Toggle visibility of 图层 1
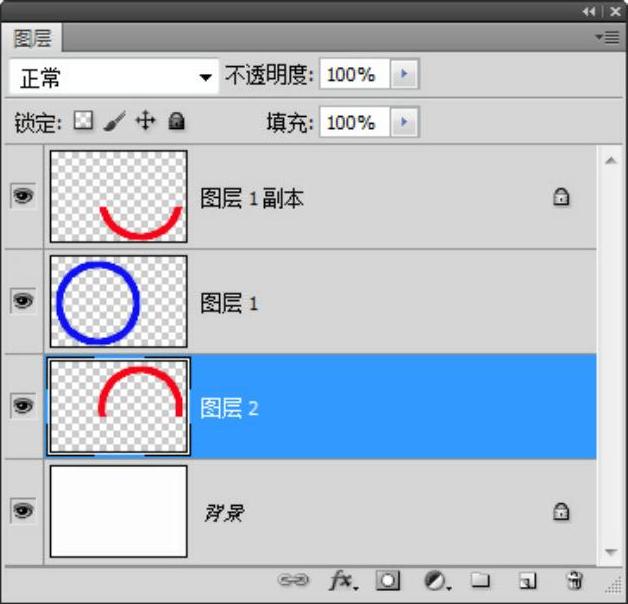This screenshot has height=604, width=628. (22, 301)
